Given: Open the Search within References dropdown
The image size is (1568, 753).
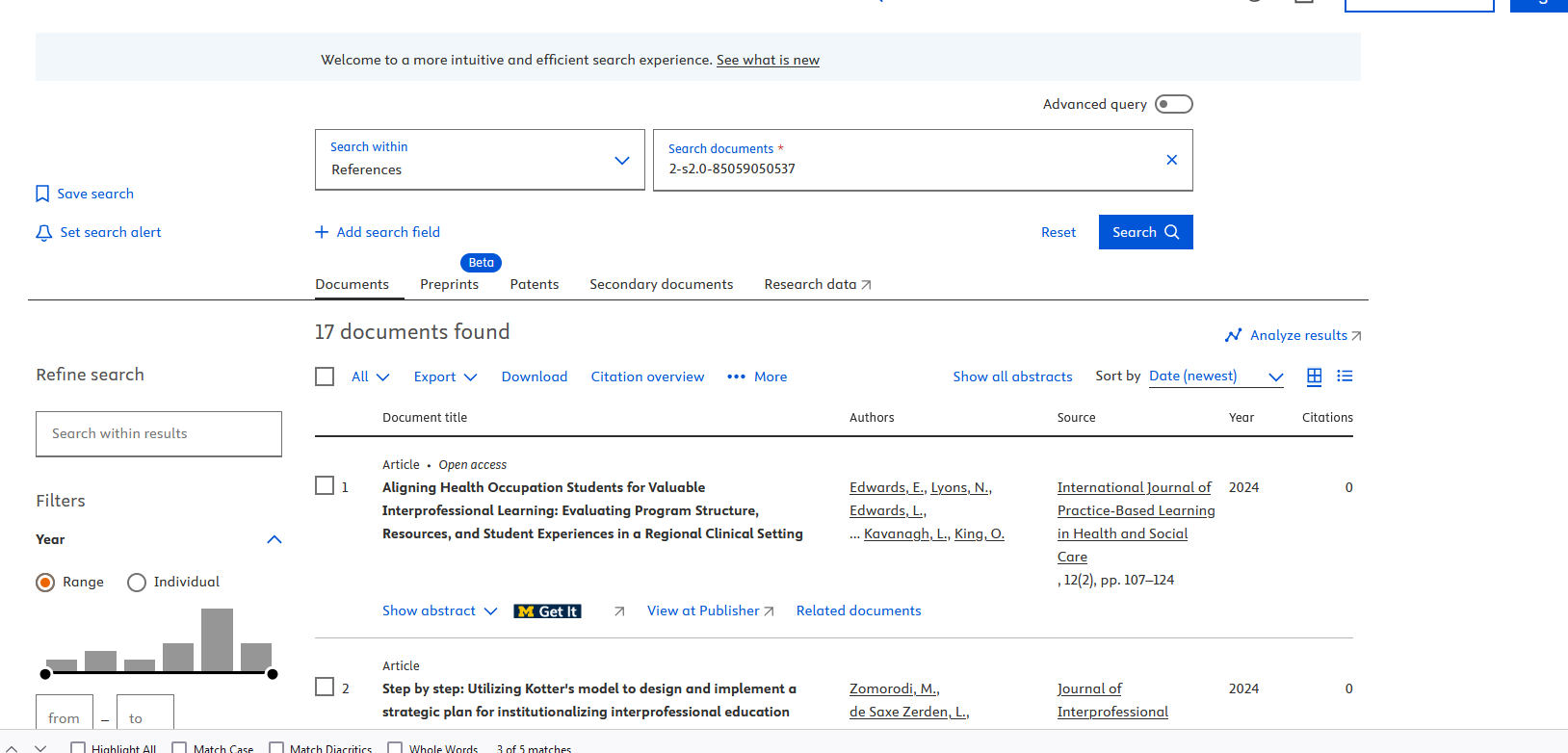Looking at the screenshot, I should (480, 160).
